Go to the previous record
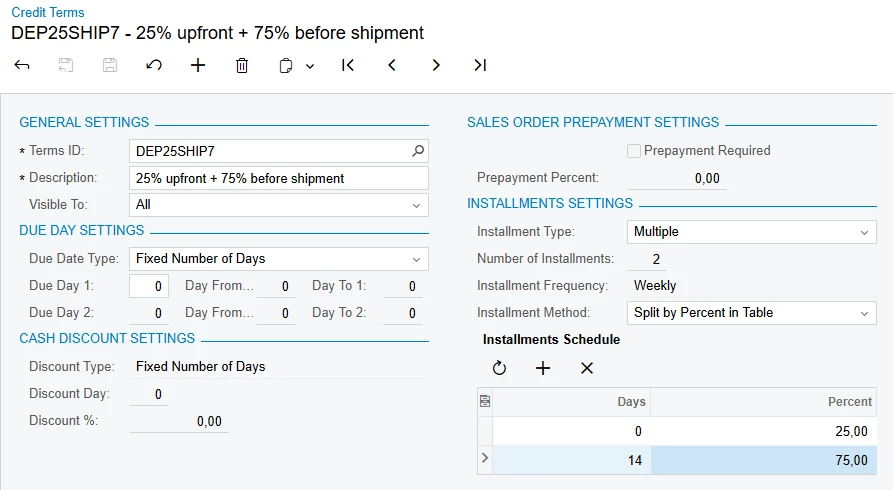 (x=392, y=65)
